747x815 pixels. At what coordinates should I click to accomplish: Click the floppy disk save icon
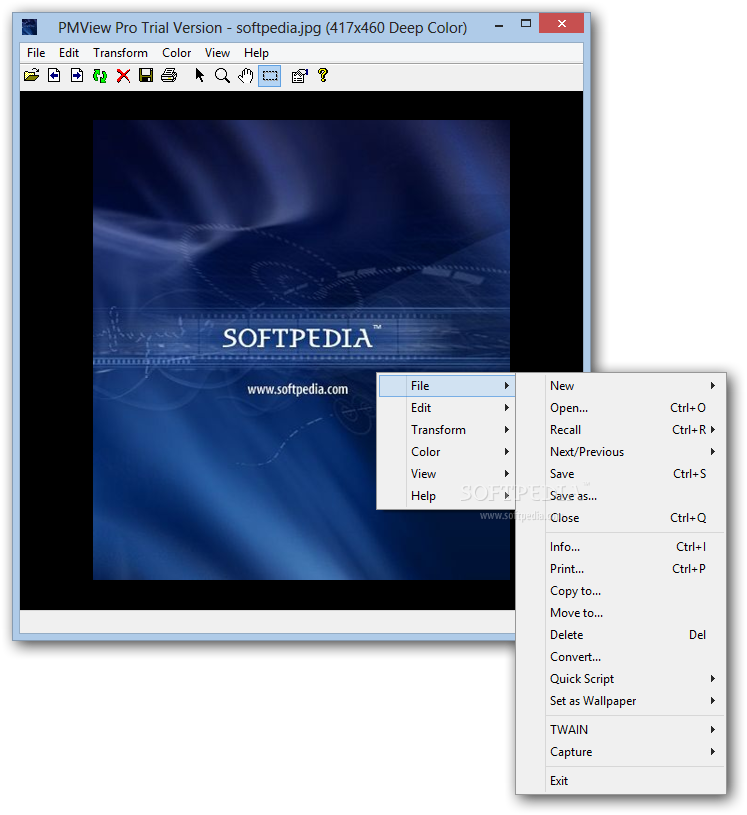click(146, 76)
